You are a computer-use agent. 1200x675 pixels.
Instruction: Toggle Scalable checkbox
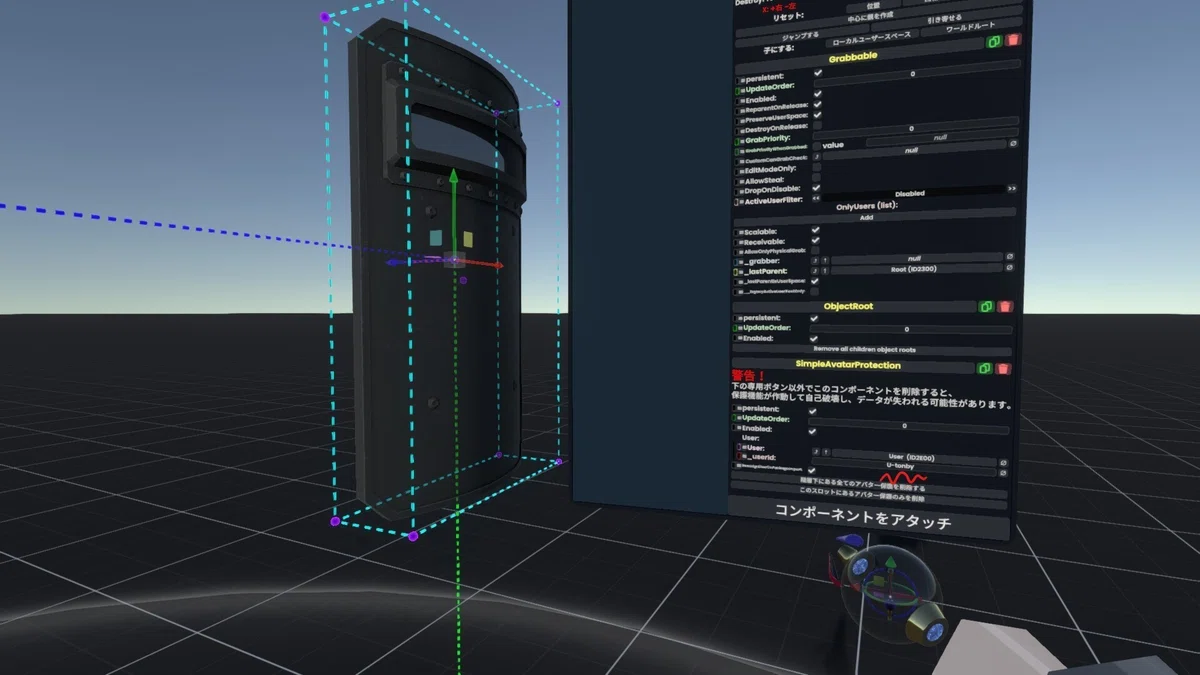coord(816,230)
